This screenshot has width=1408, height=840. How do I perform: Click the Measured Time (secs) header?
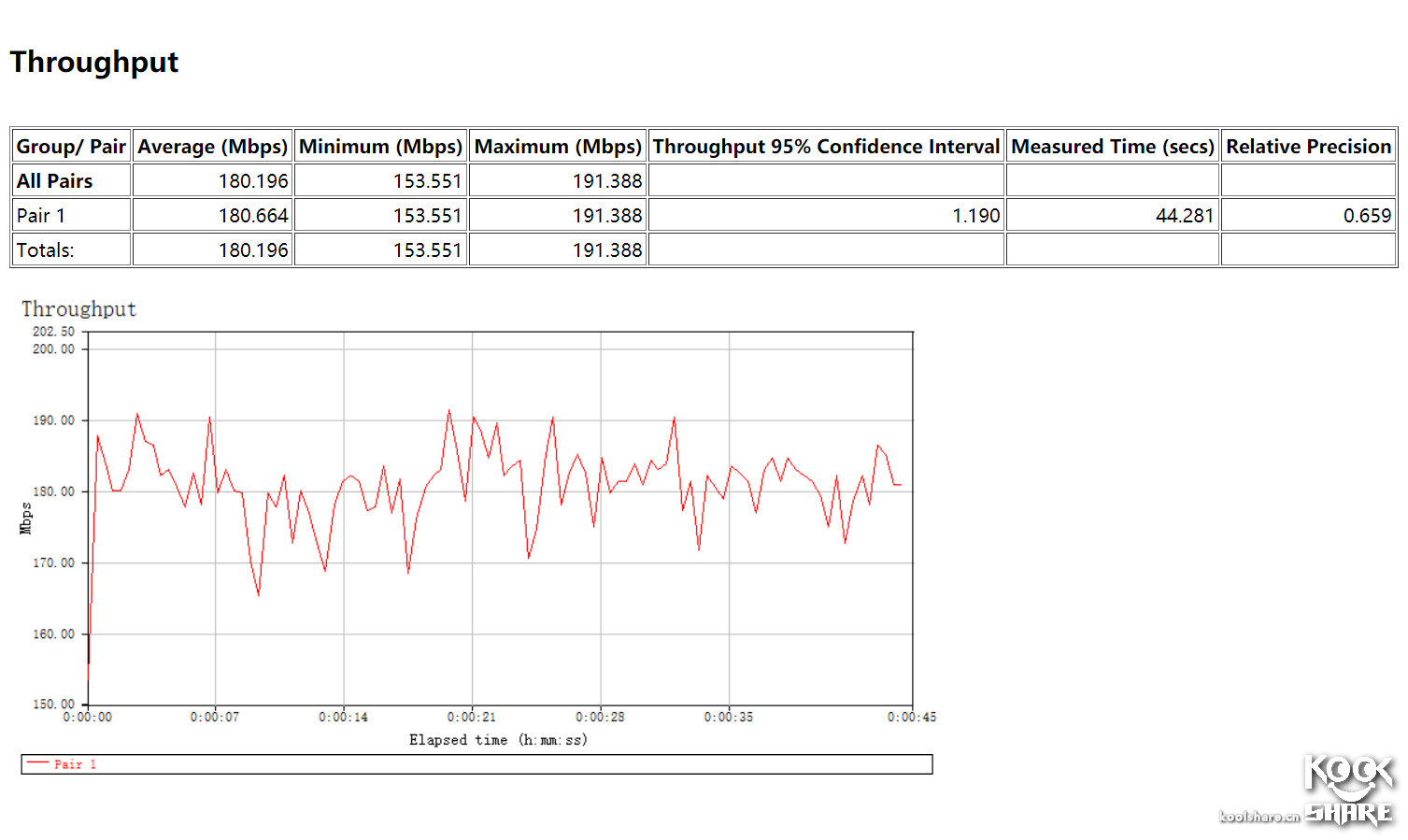coord(1112,147)
